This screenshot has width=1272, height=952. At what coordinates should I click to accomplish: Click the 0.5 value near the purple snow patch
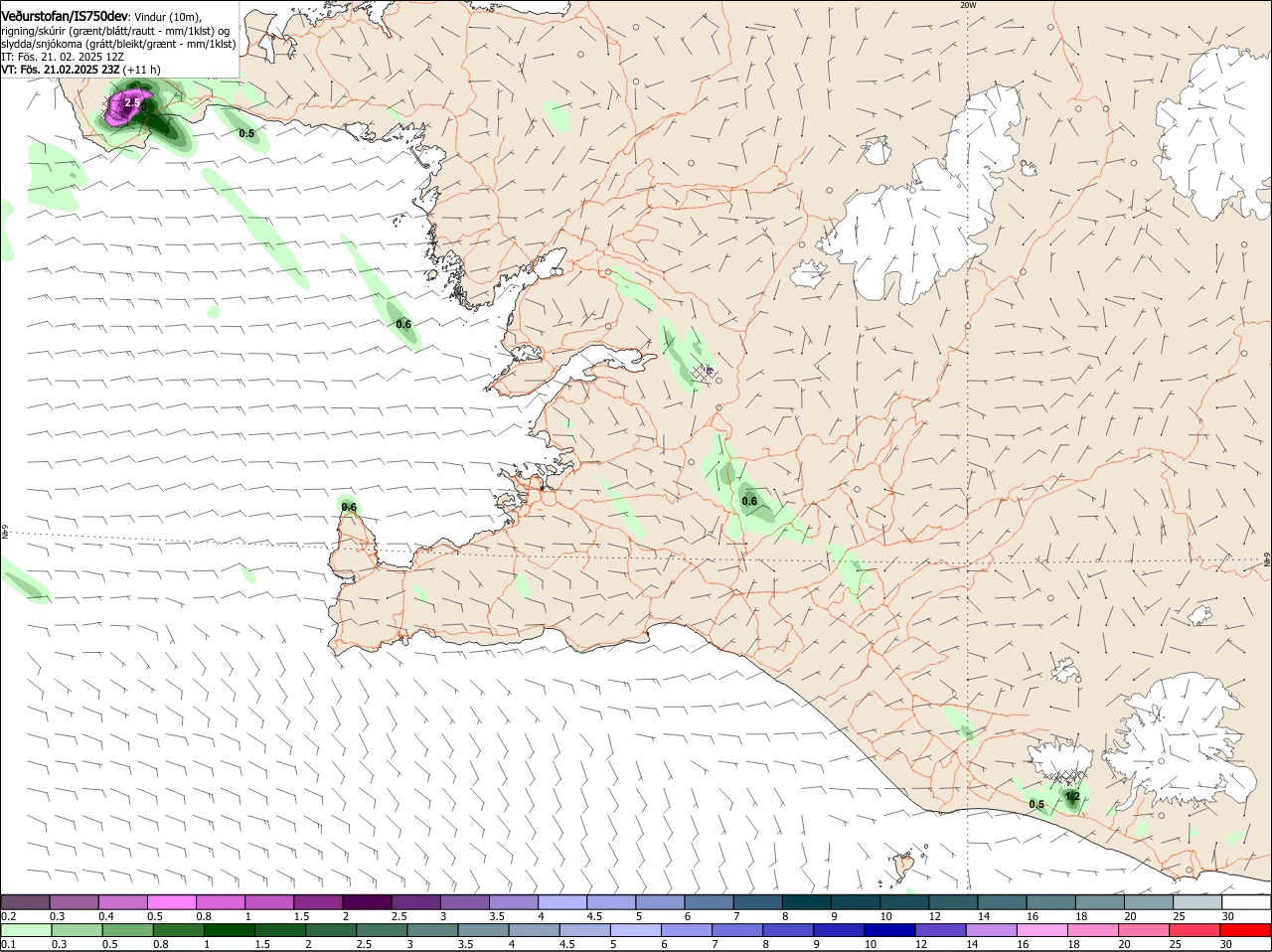(x=246, y=133)
